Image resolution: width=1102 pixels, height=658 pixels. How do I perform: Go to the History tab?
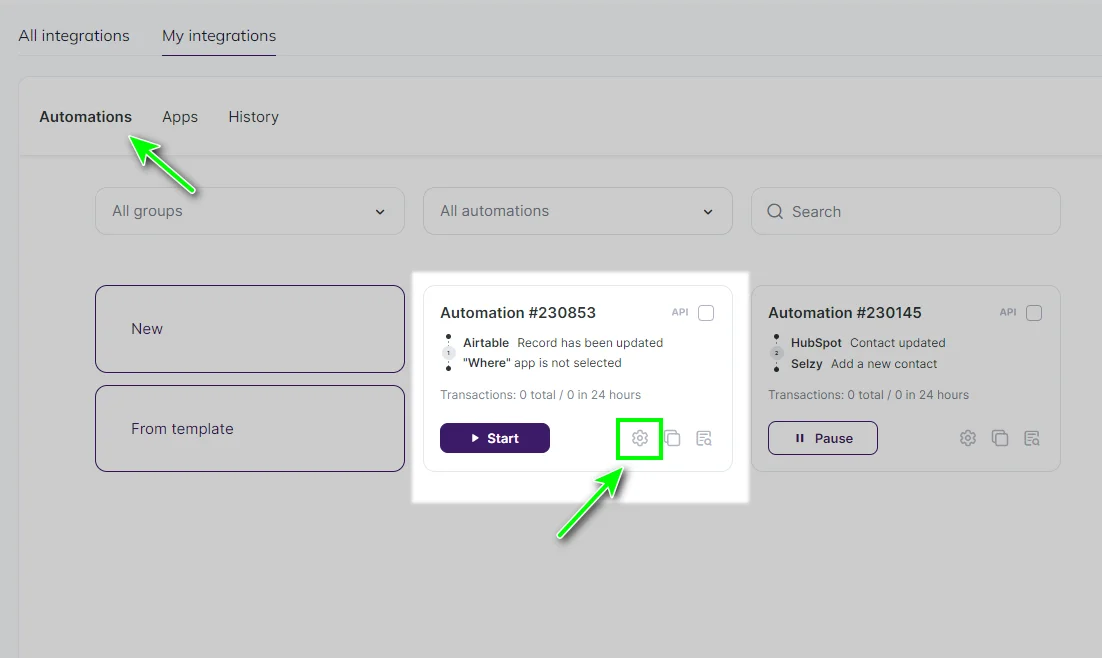click(253, 117)
